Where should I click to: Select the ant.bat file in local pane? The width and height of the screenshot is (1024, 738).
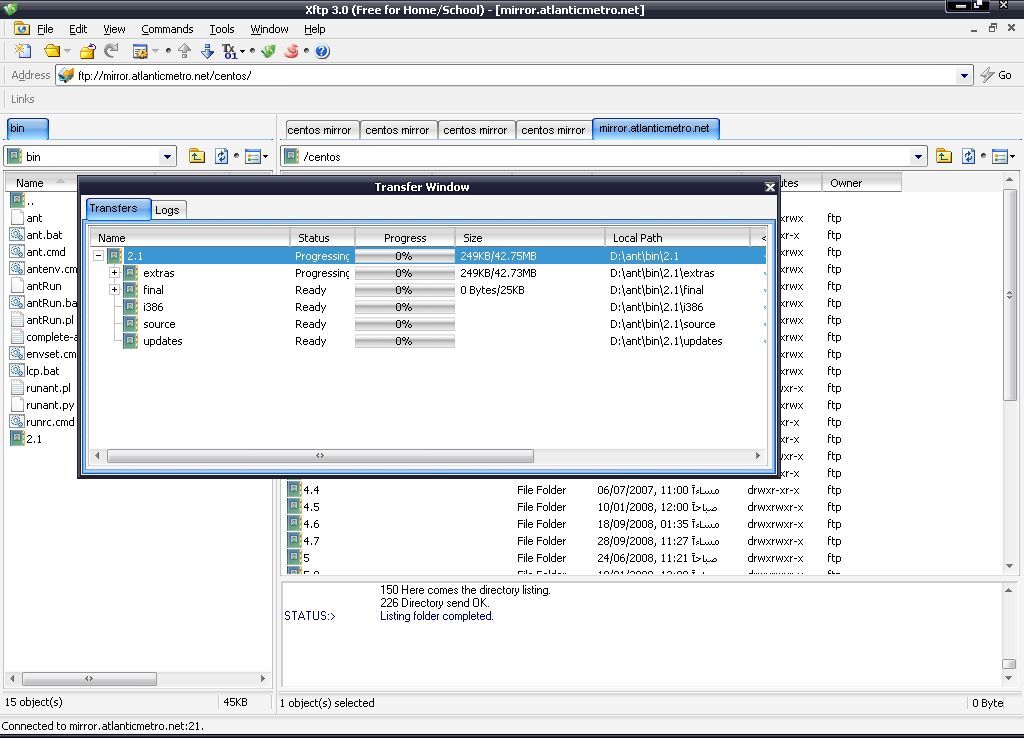pyautogui.click(x=42, y=235)
